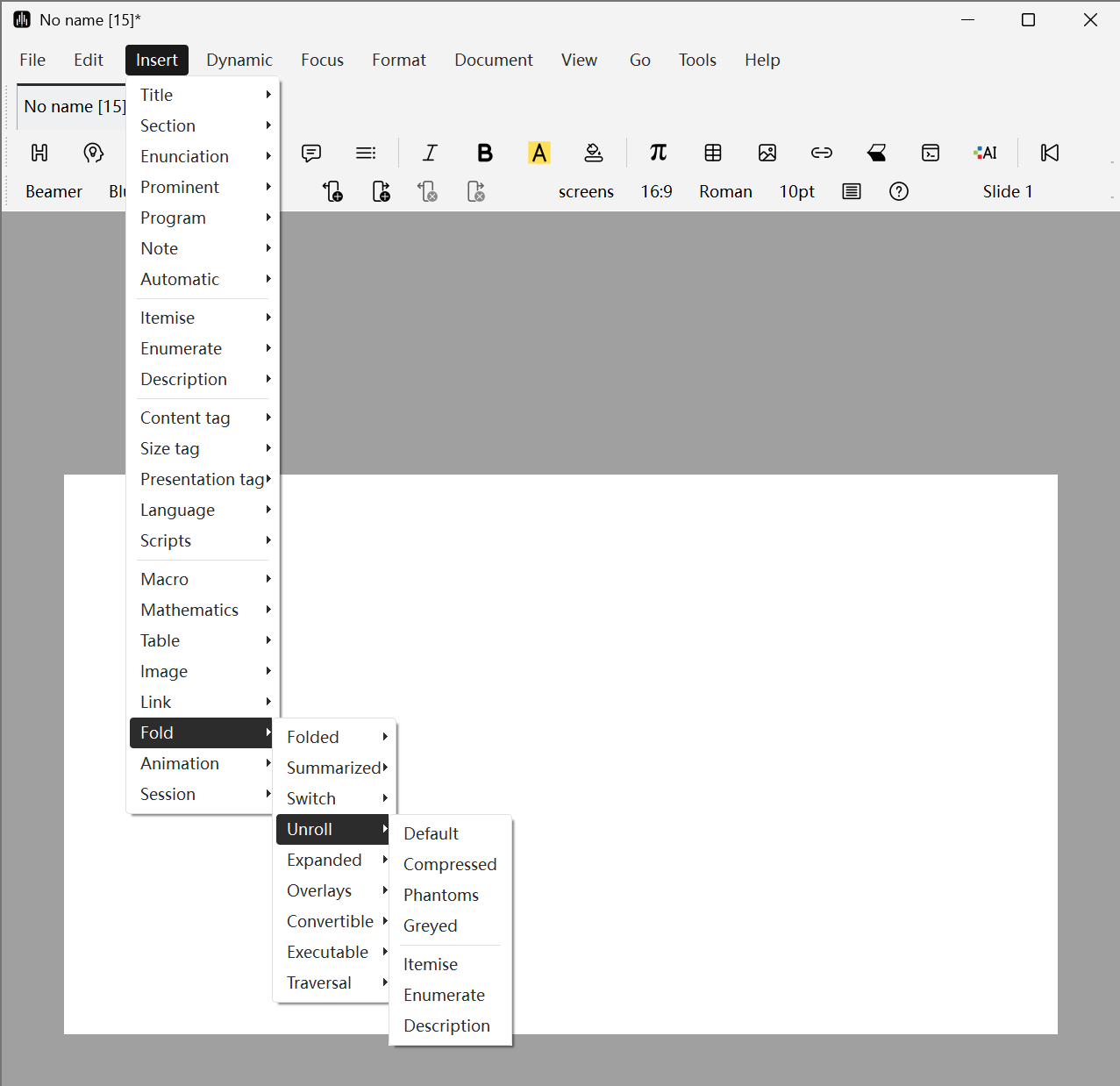Screen dimensions: 1120x1086
Task: Toggle bold text formatting
Action: (x=484, y=153)
